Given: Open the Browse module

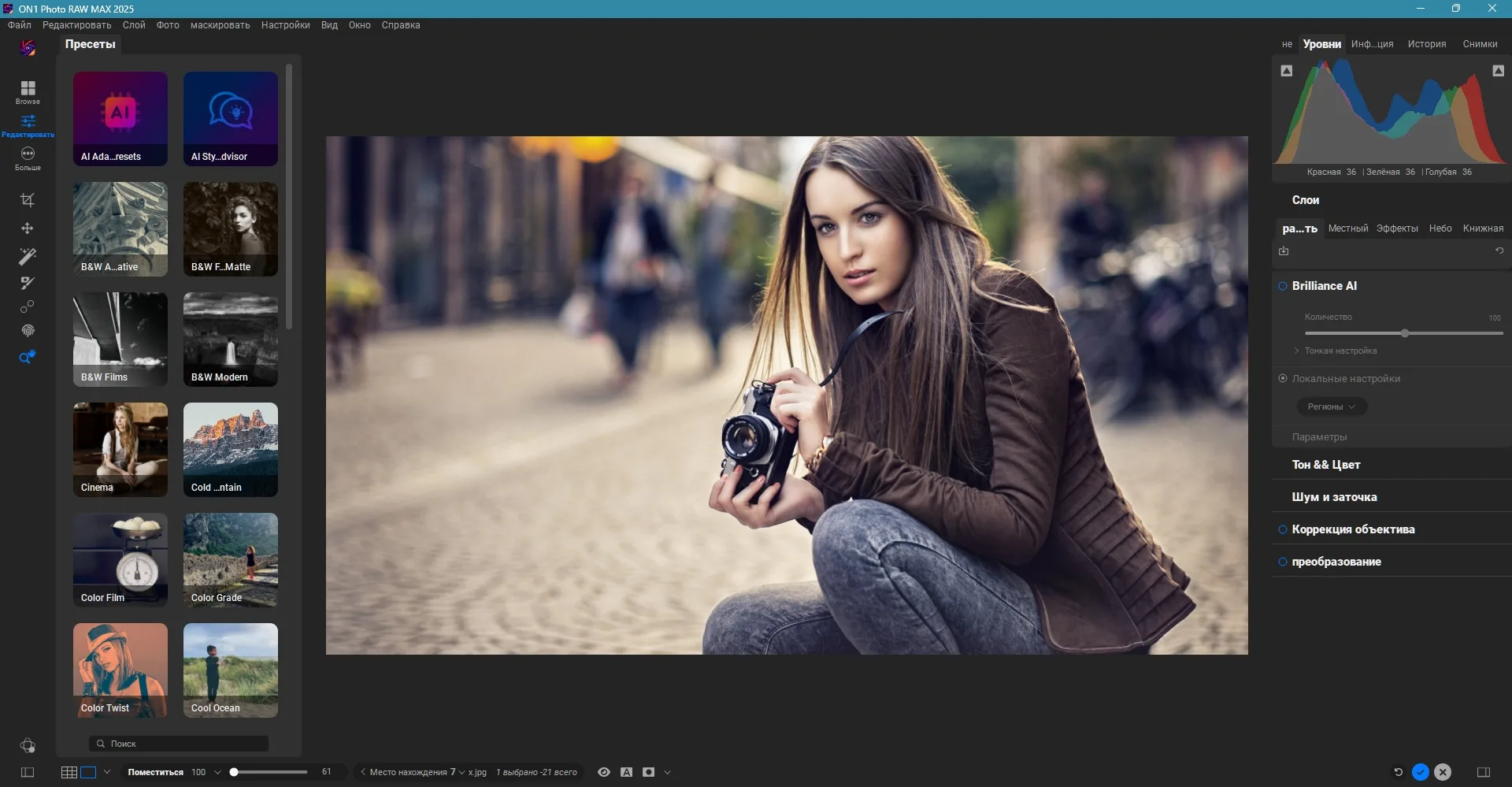Looking at the screenshot, I should pyautogui.click(x=28, y=91).
